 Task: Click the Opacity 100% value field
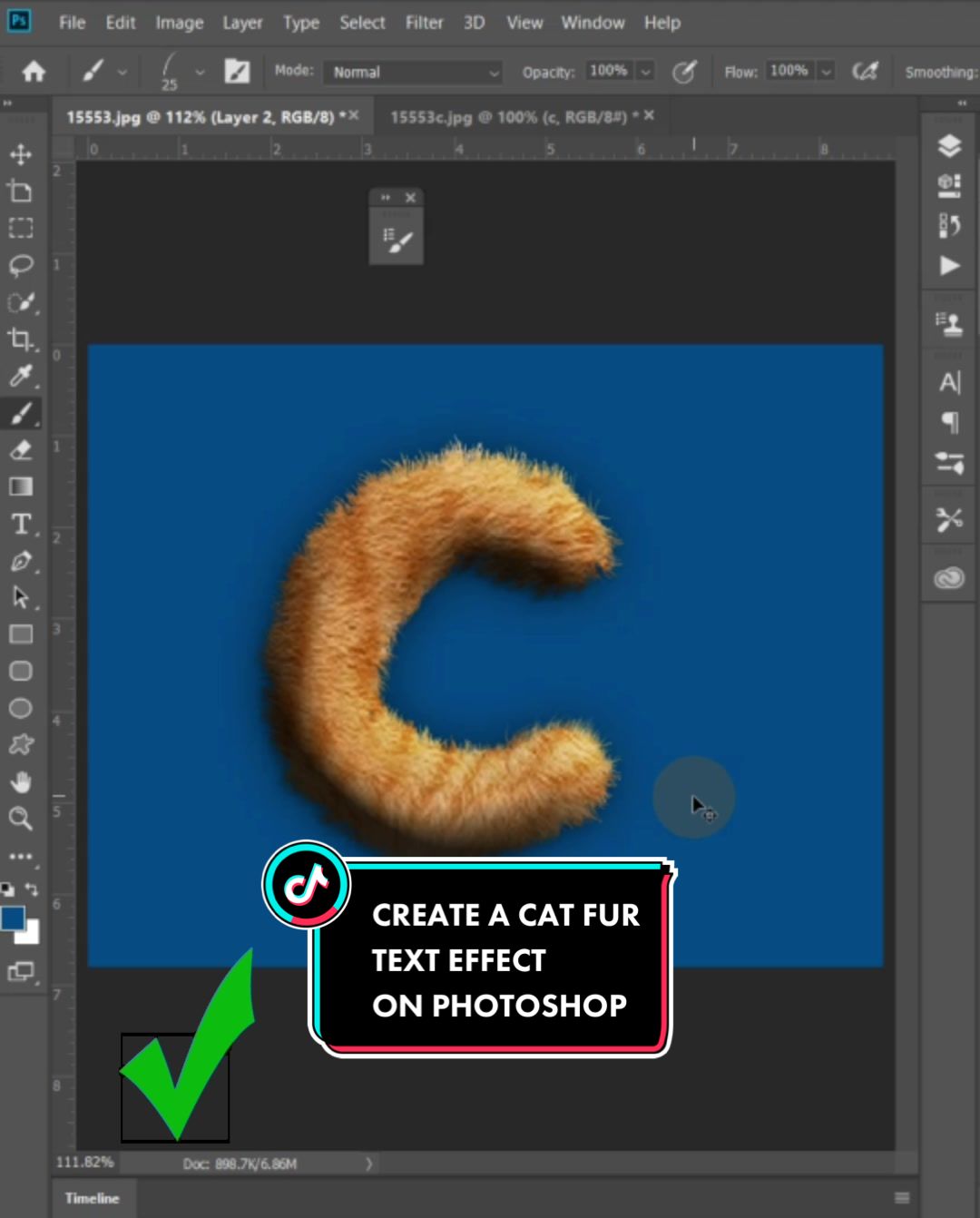coord(608,71)
